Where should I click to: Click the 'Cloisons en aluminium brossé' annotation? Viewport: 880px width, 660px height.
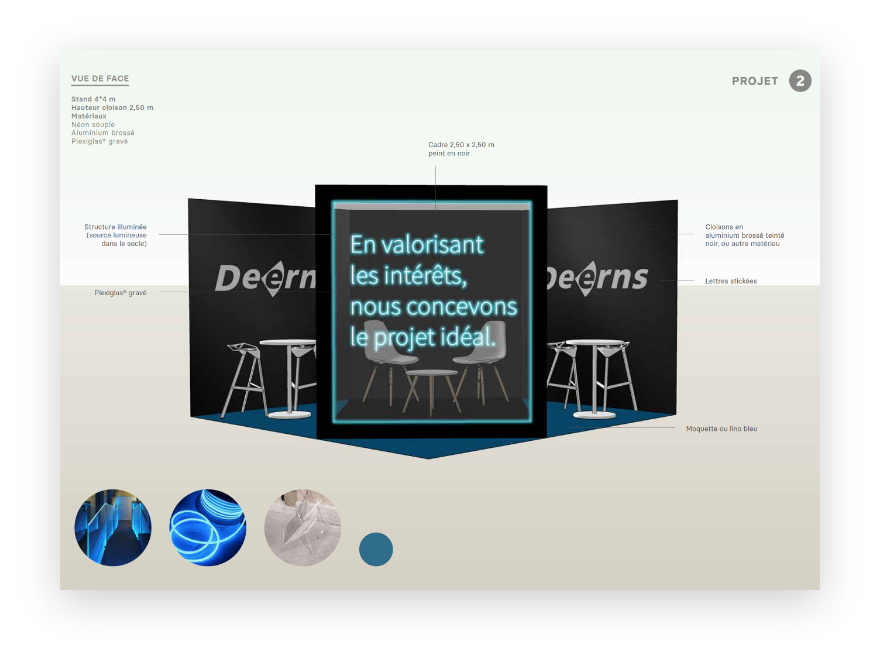coord(742,235)
